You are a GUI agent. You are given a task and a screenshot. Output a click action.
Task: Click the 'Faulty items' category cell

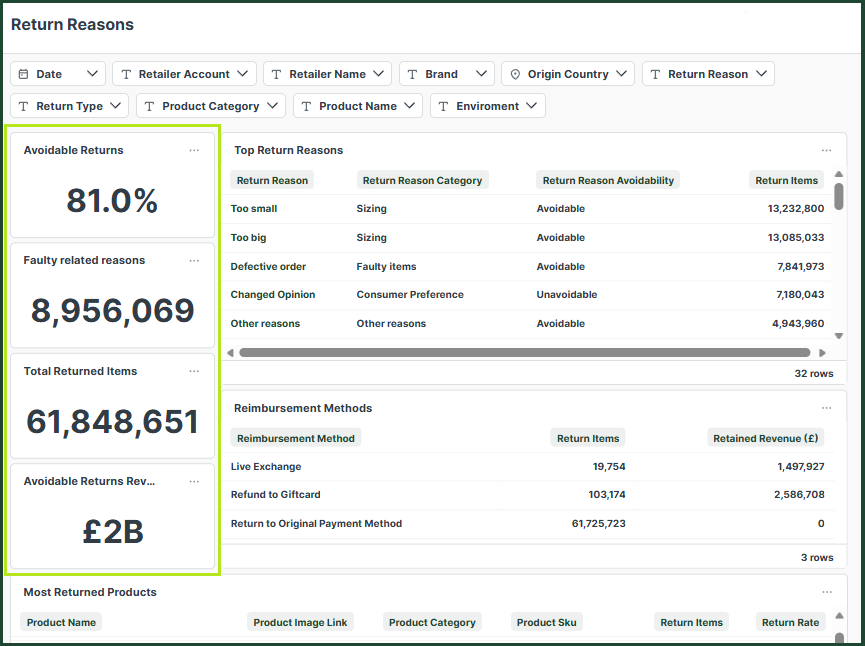386,266
